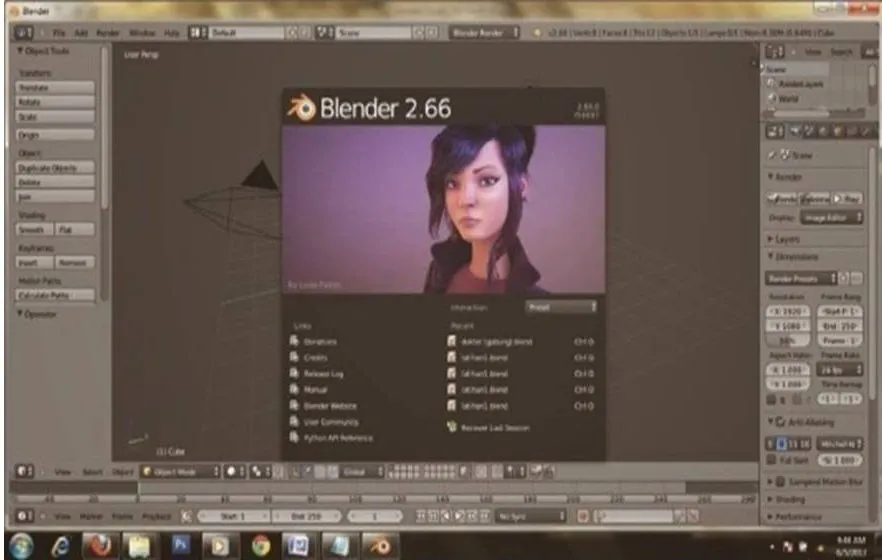Toggle the Sampled Motion Blur checkbox
Image resolution: width=882 pixels, height=560 pixels.
pos(781,482)
